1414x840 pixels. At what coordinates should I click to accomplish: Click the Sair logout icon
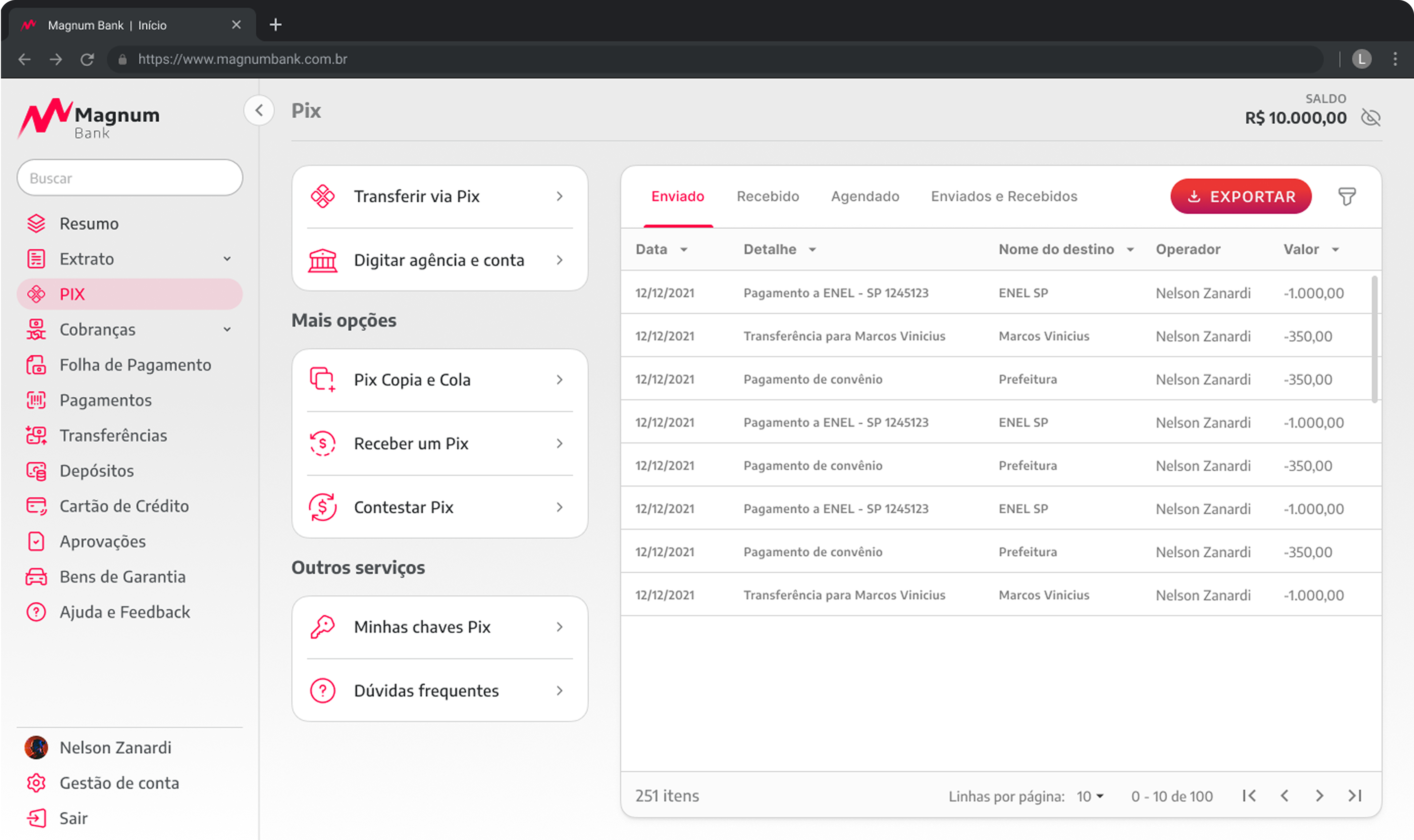pyautogui.click(x=36, y=818)
